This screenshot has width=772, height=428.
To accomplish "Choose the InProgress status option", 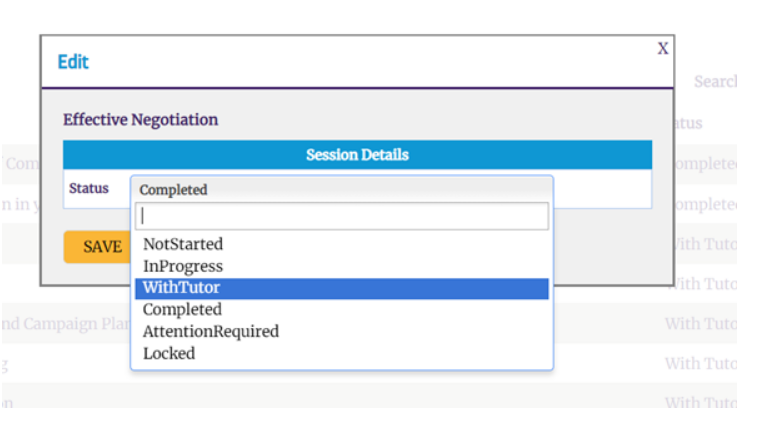I will (x=183, y=266).
